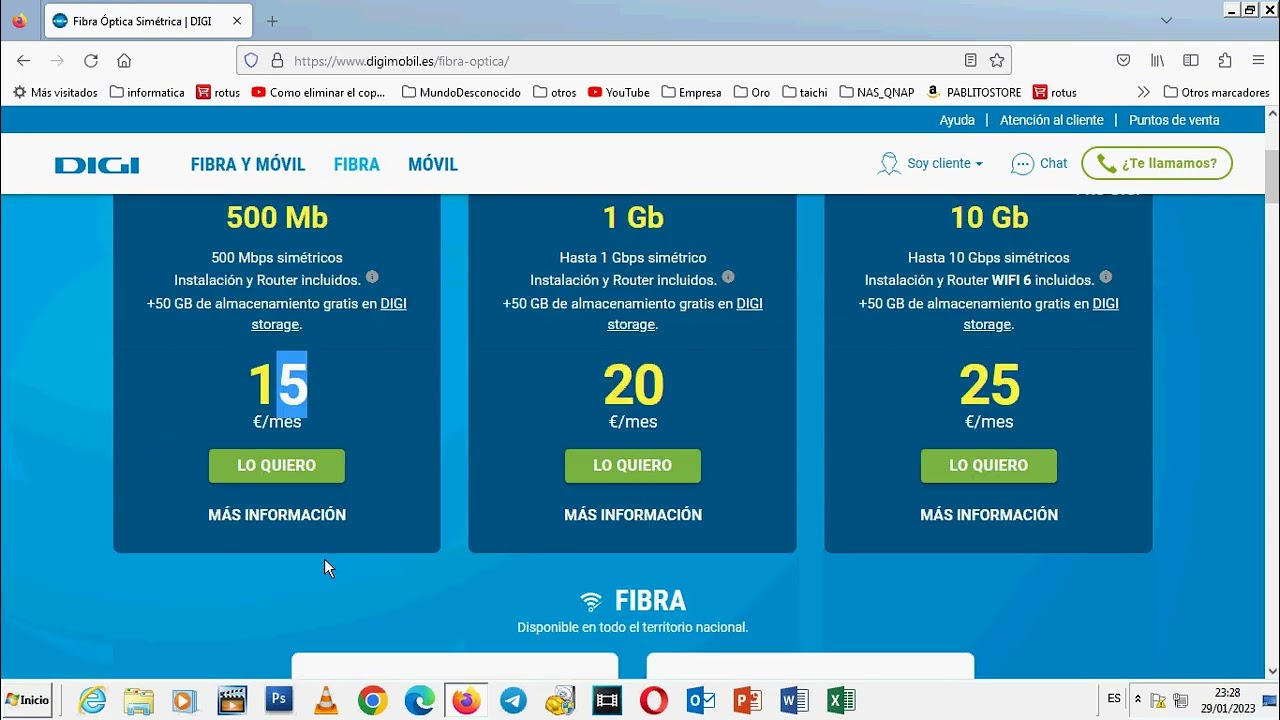Click LO QUIERO for 10 Gb plan
The width and height of the screenshot is (1280, 720).
pos(989,466)
